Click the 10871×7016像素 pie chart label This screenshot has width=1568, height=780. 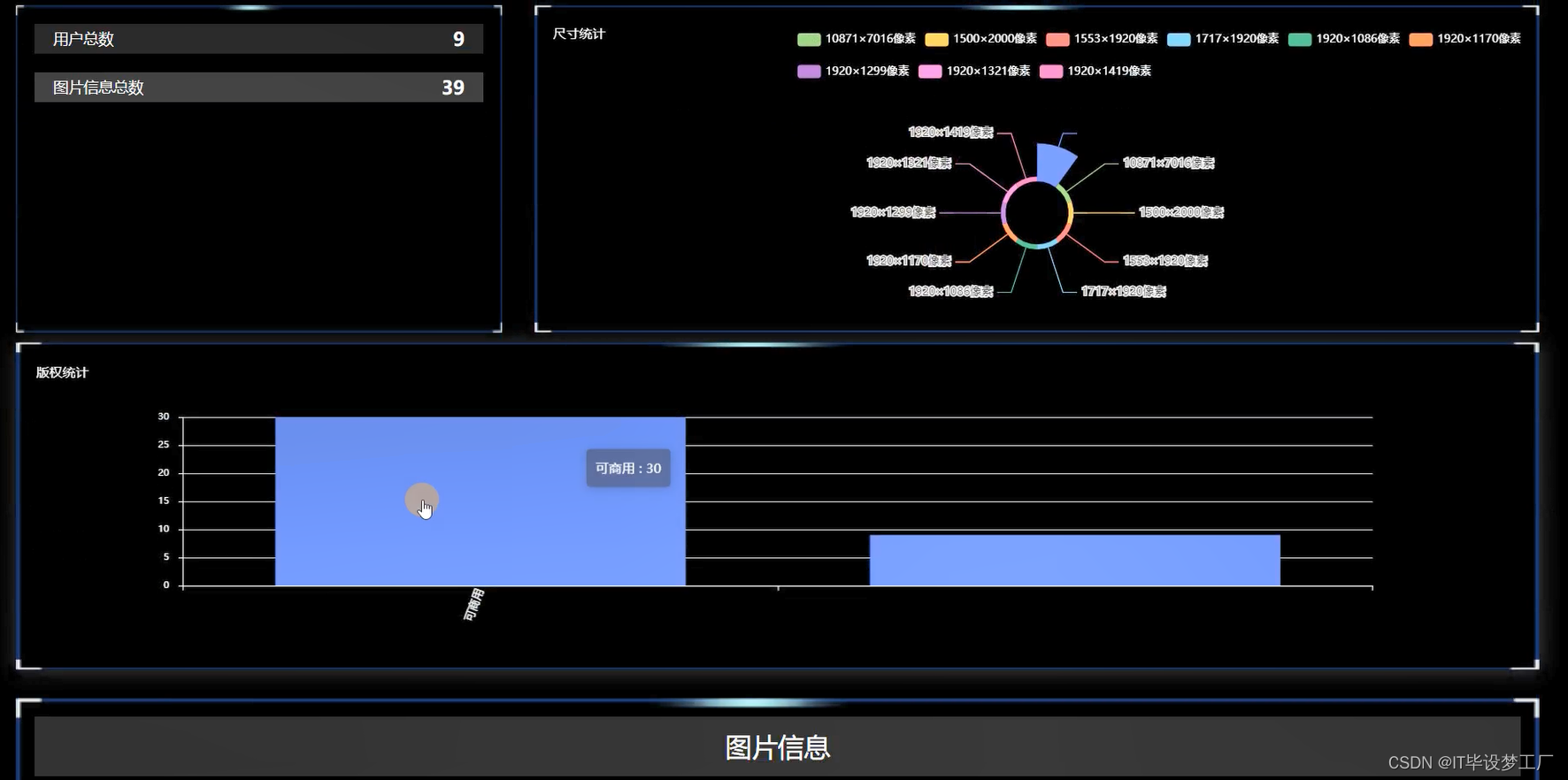tap(1168, 163)
